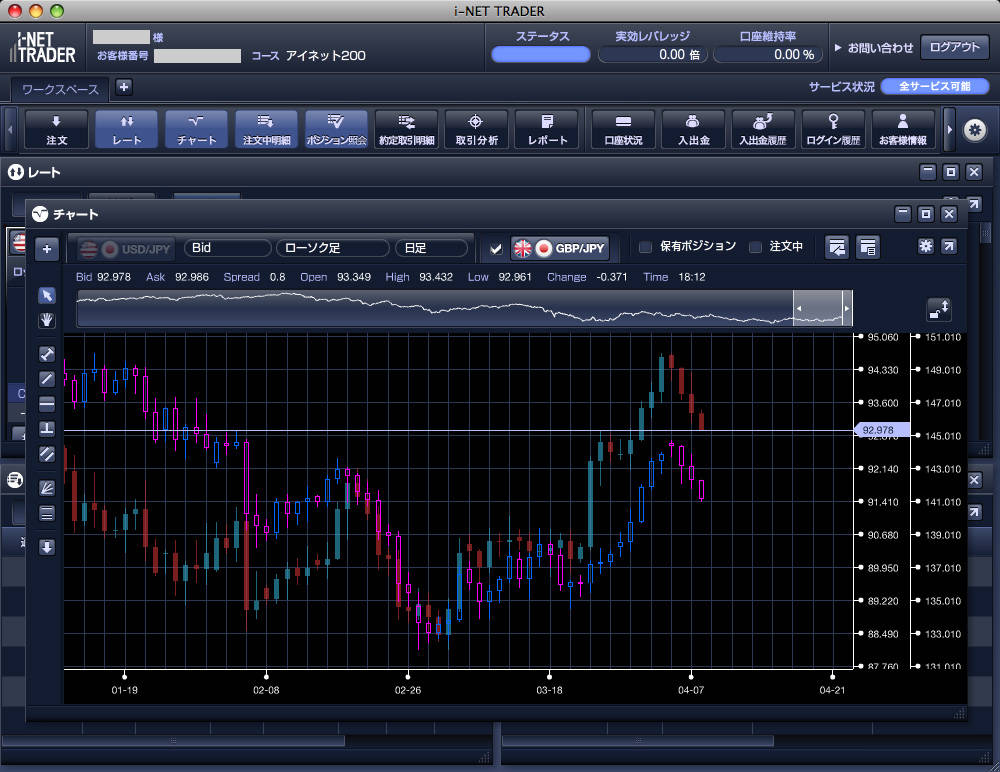This screenshot has width=1000, height=772.
Task: Open the ローソク足 chart type dropdown
Action: click(332, 248)
